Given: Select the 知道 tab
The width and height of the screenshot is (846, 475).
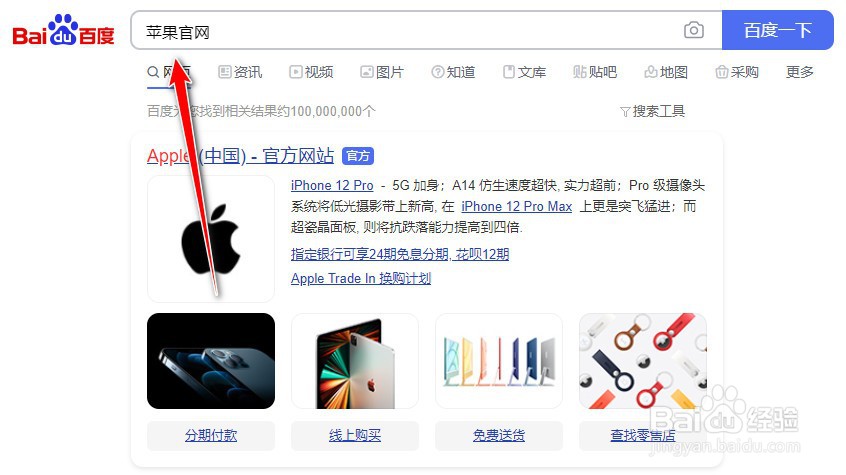Looking at the screenshot, I should tap(453, 72).
